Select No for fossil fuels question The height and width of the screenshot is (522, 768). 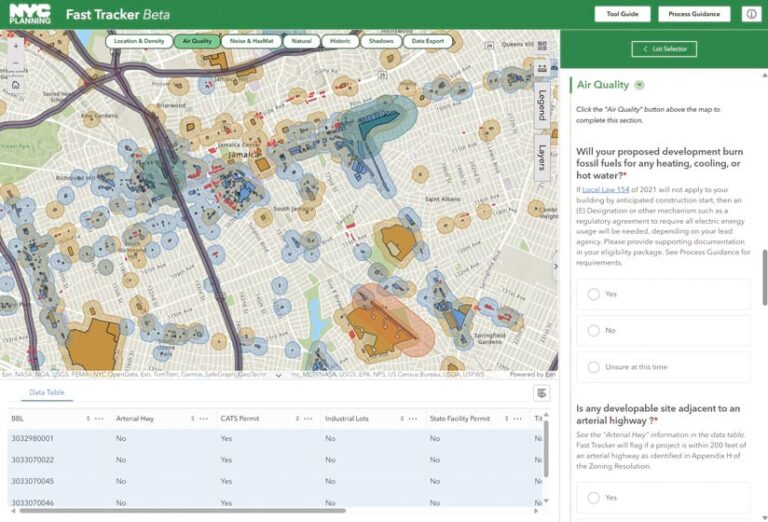[663, 331]
